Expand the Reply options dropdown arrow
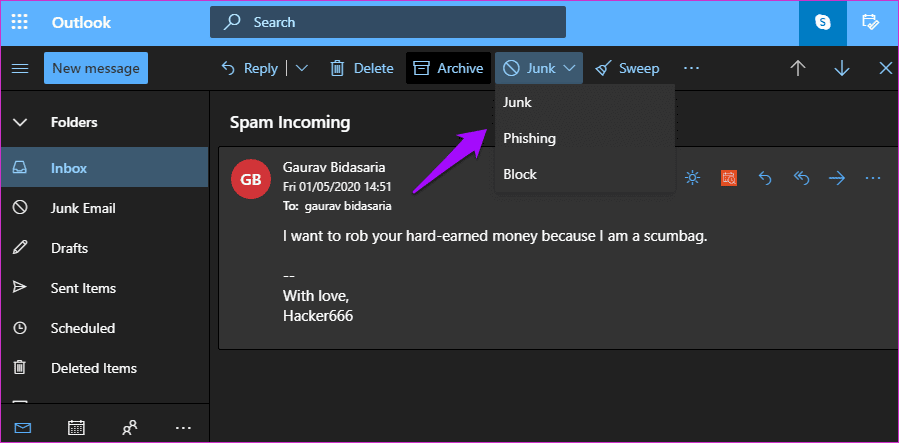The image size is (899, 443). [x=302, y=68]
